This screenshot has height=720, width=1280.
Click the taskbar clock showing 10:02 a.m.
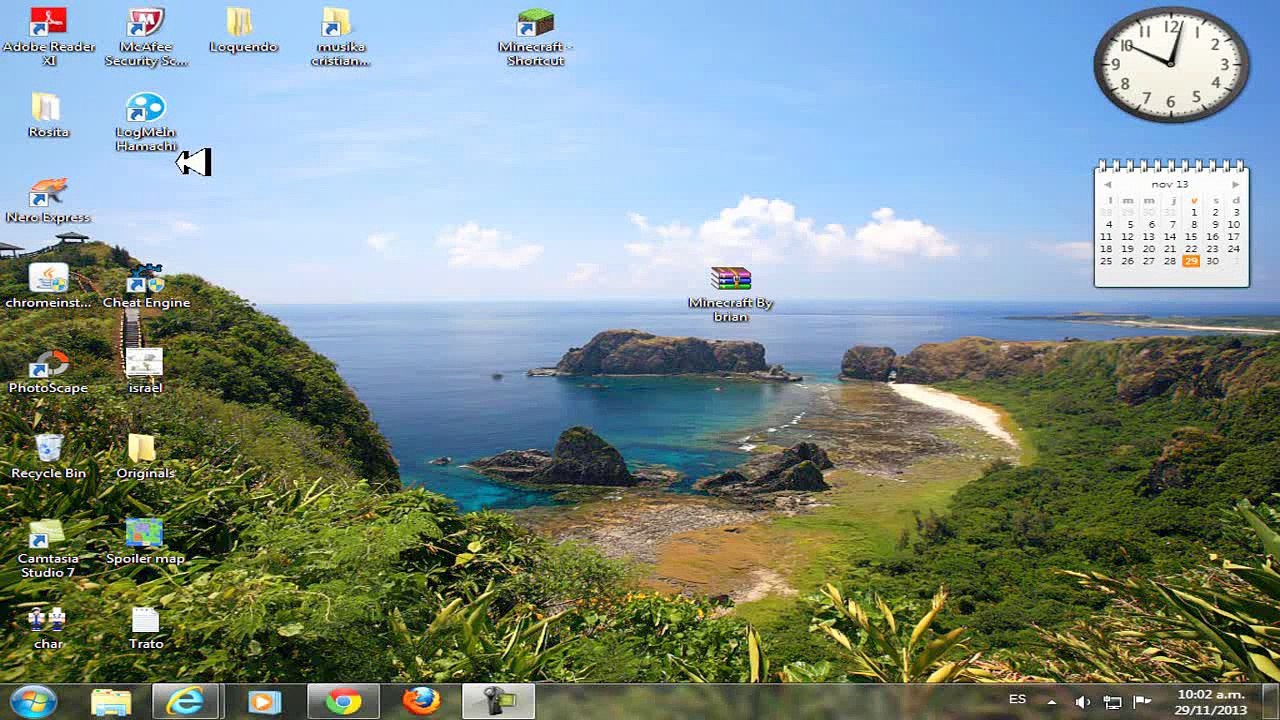click(x=1211, y=702)
